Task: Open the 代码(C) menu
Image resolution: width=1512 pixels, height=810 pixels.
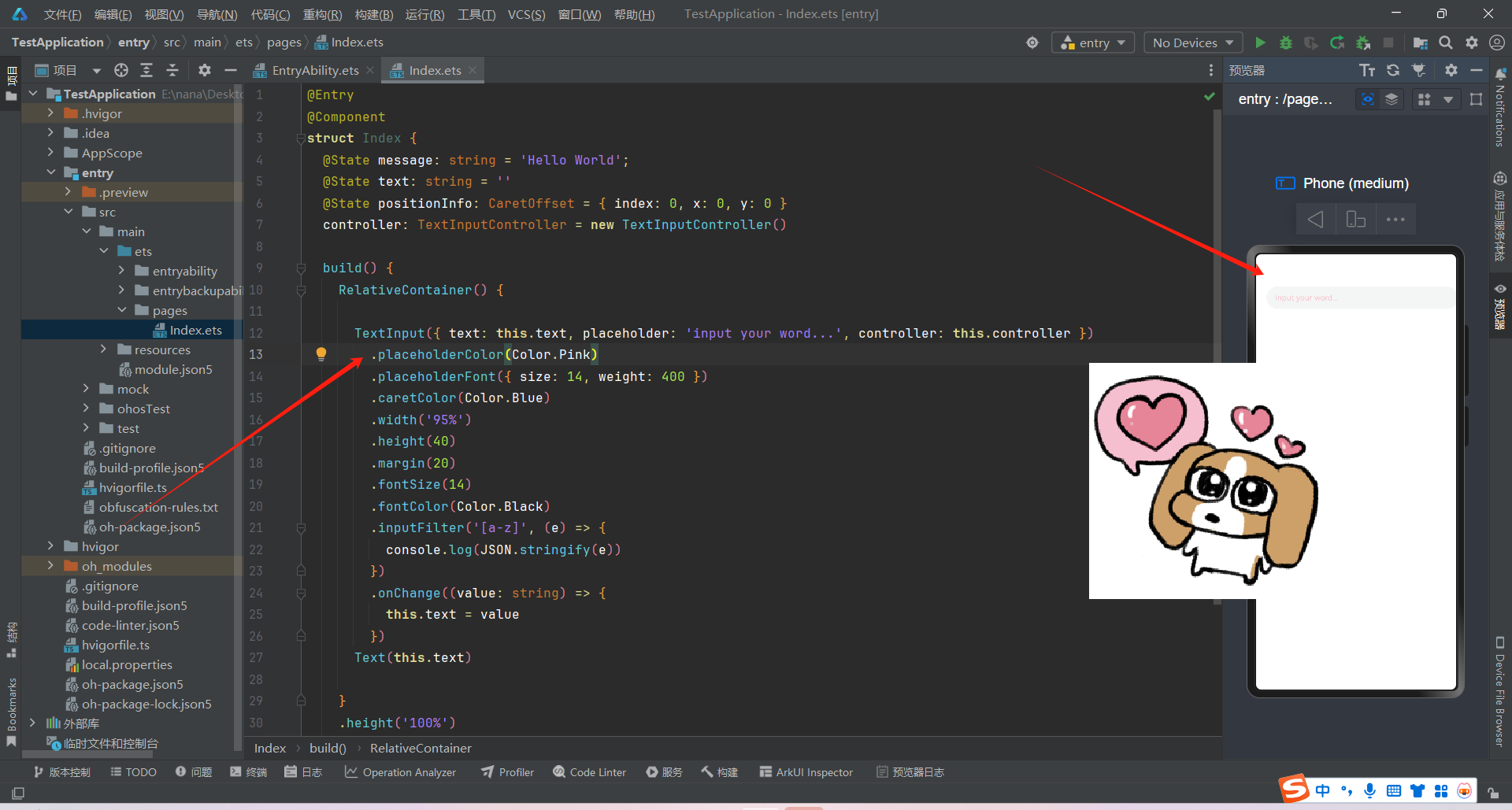Action: tap(270, 14)
